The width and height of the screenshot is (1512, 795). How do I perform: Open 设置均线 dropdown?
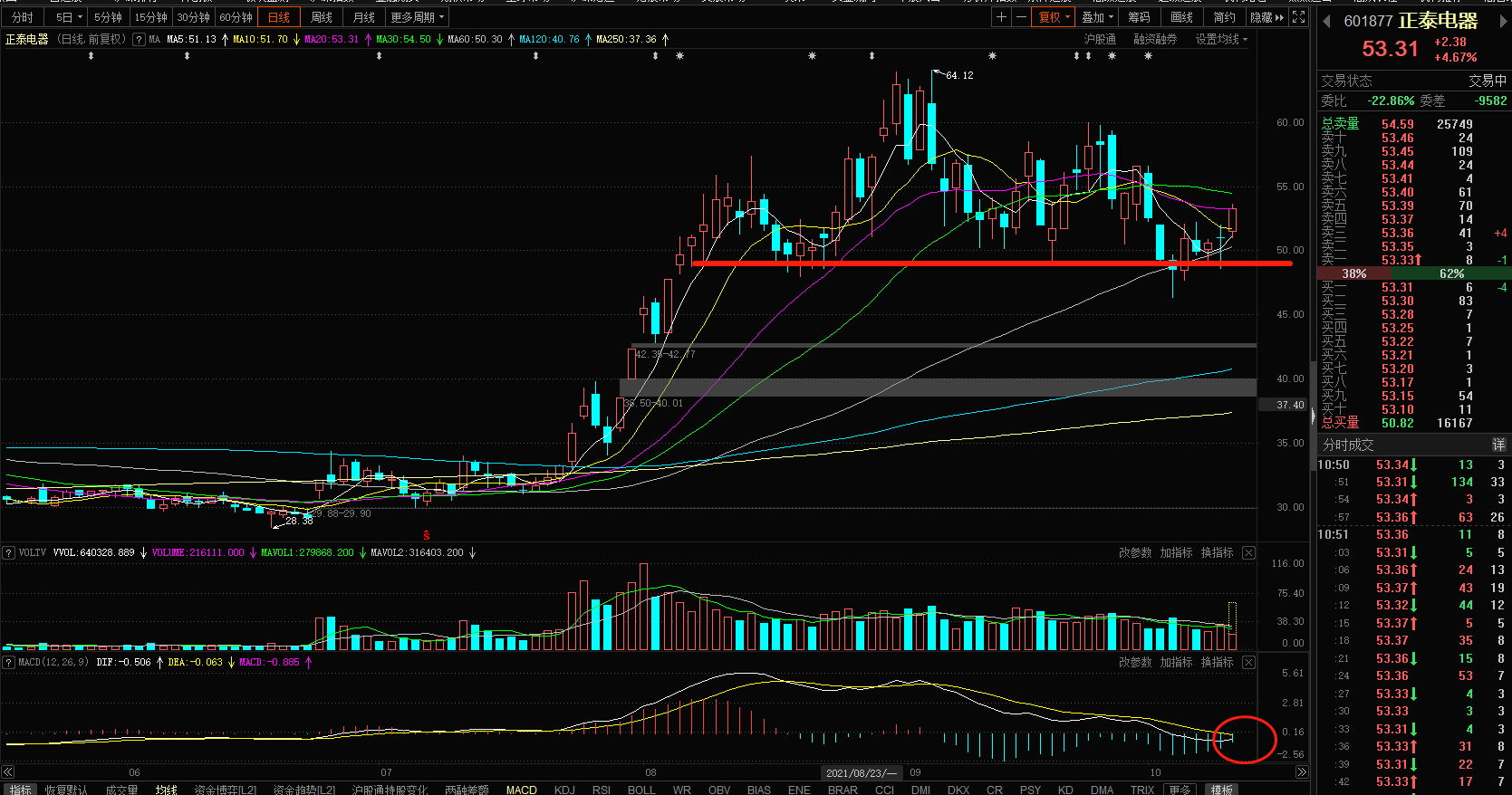pos(1221,40)
